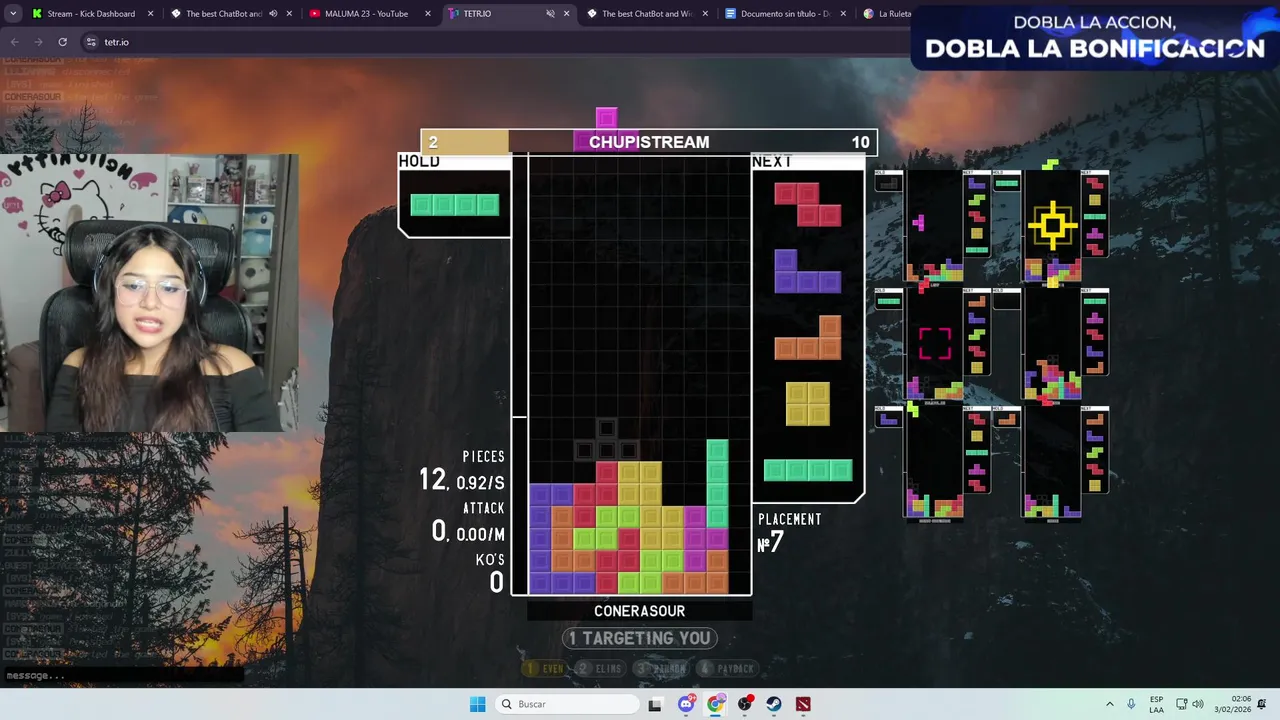
Task: Click the 1 TARGETING YOU indicator
Action: (x=640, y=638)
